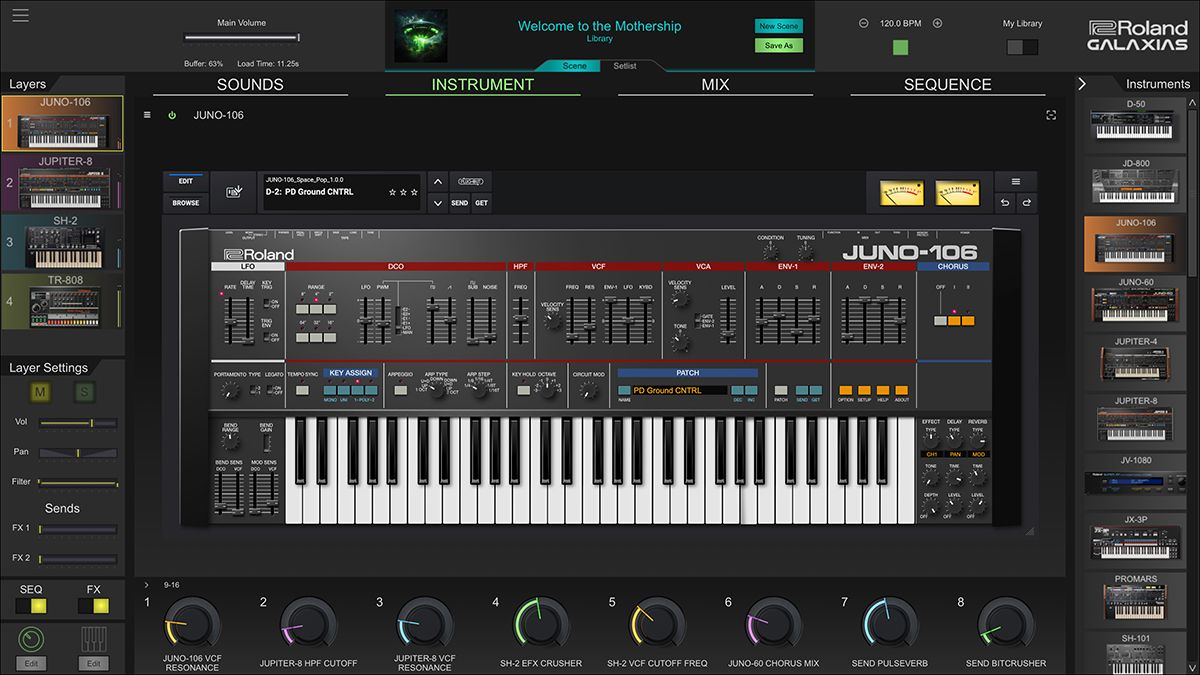Select keyboard-control mode icon above Edit
Viewport: 1200px width, 675px height.
pyautogui.click(x=94, y=639)
